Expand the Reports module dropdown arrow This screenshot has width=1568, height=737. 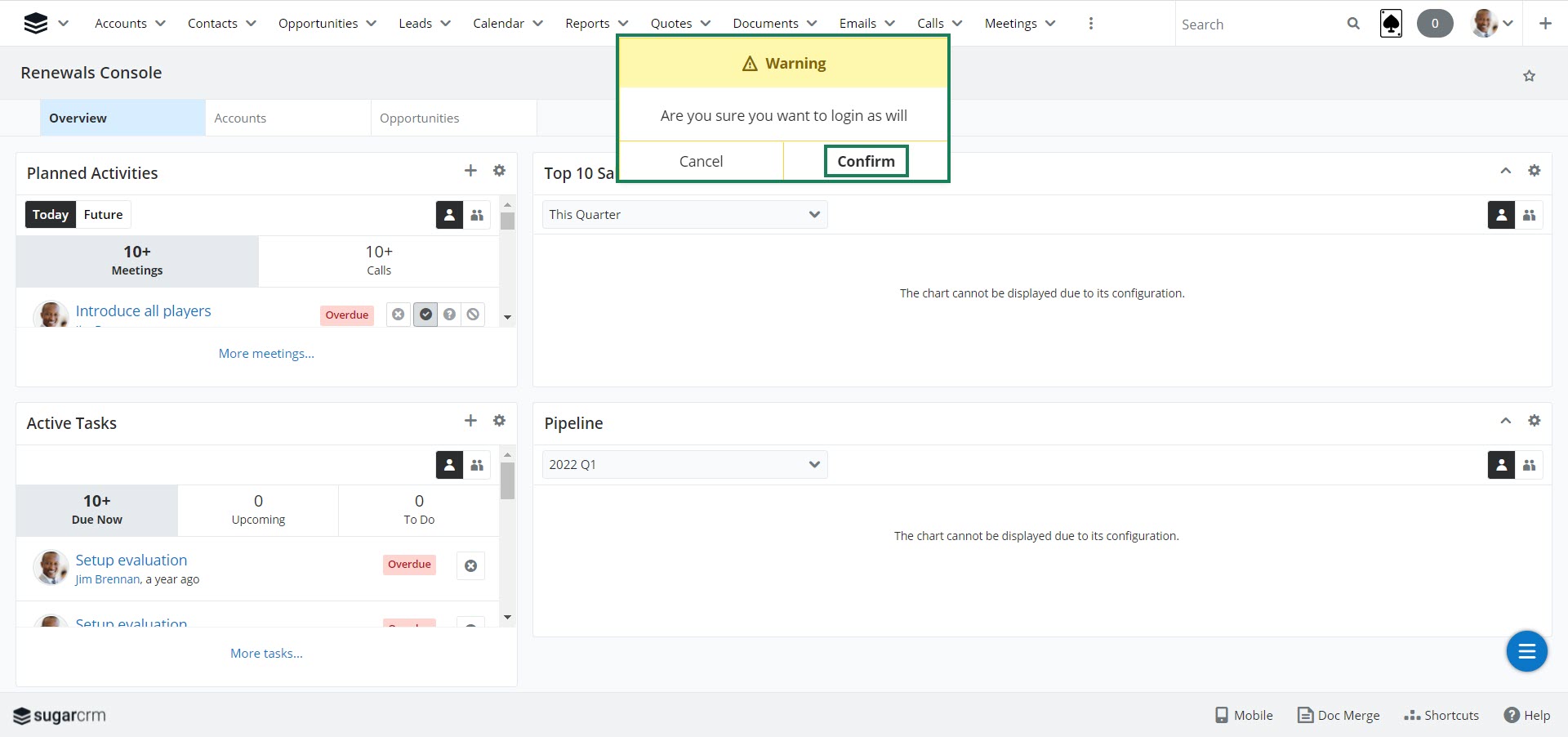(x=622, y=24)
